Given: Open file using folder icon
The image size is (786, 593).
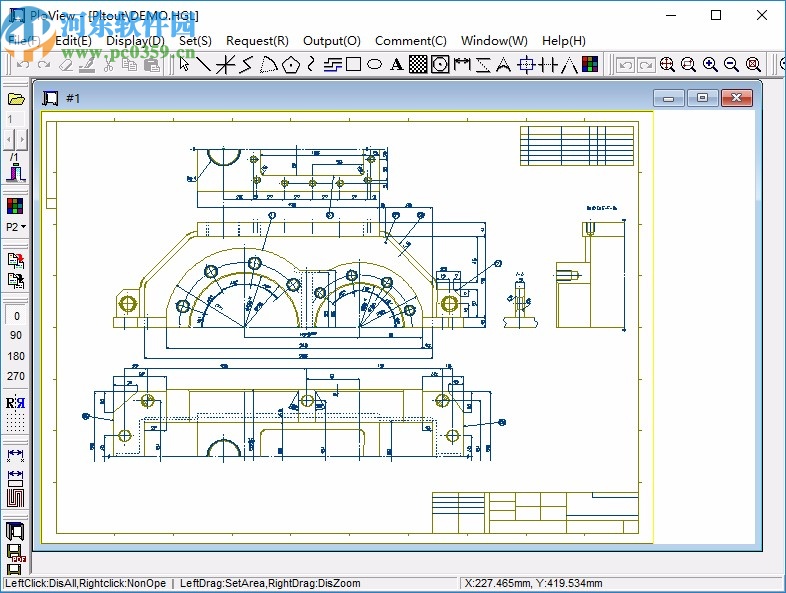Looking at the screenshot, I should click(16, 99).
